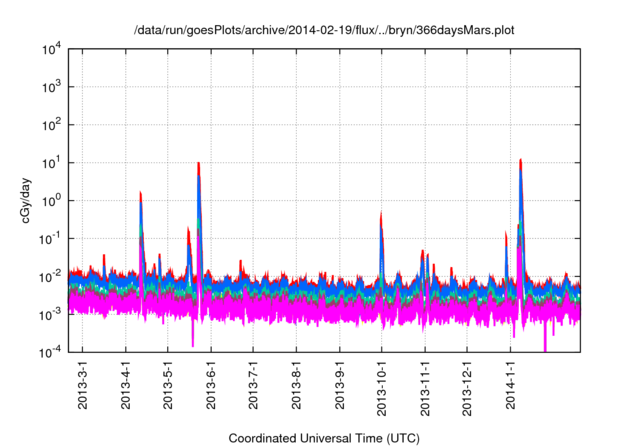Image resolution: width=640 pixels, height=448 pixels.
Task: Click the bottom y-axis tick label 10^-4
Action: 50,352
